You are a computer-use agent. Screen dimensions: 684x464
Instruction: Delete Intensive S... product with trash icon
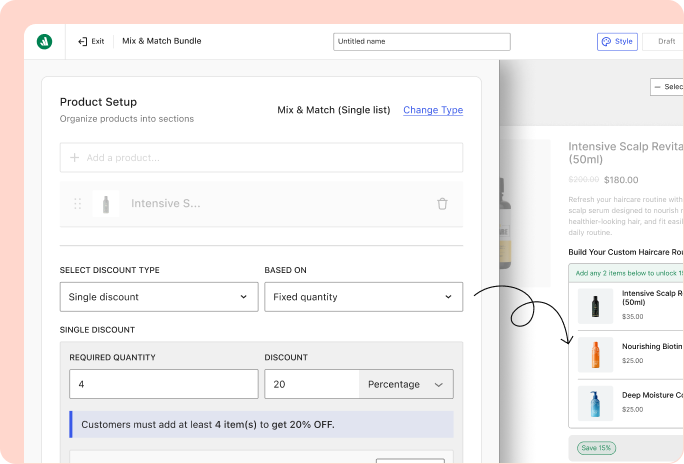(442, 204)
